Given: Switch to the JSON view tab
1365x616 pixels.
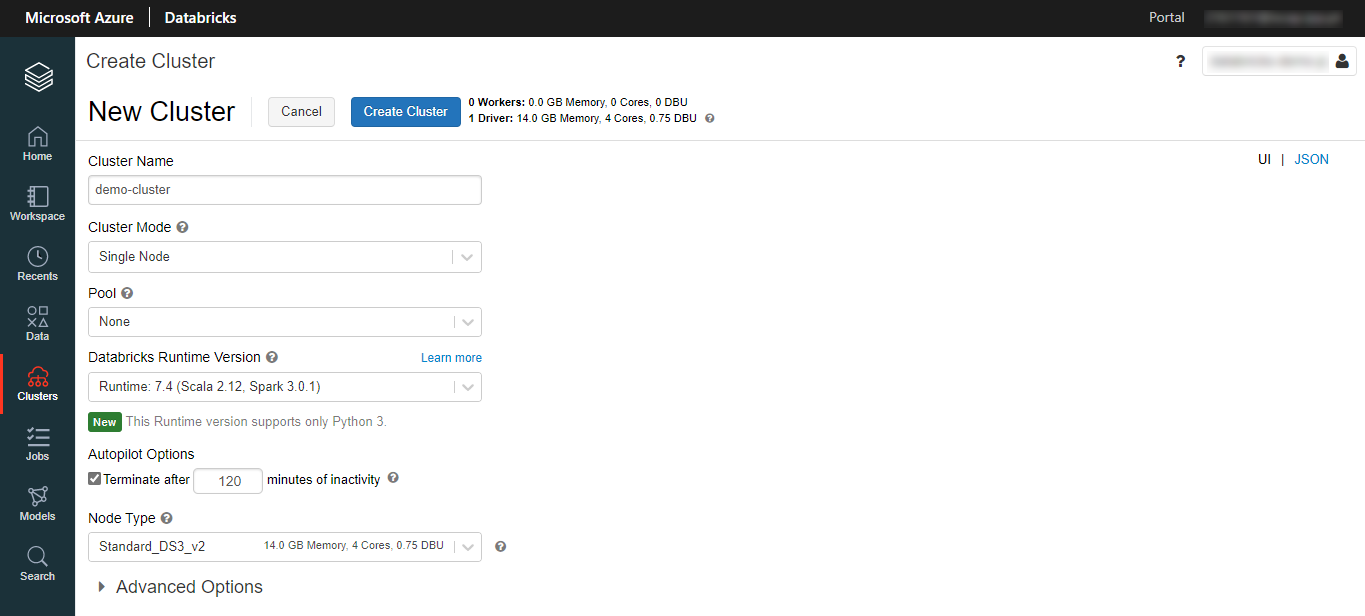Looking at the screenshot, I should click(x=1311, y=158).
